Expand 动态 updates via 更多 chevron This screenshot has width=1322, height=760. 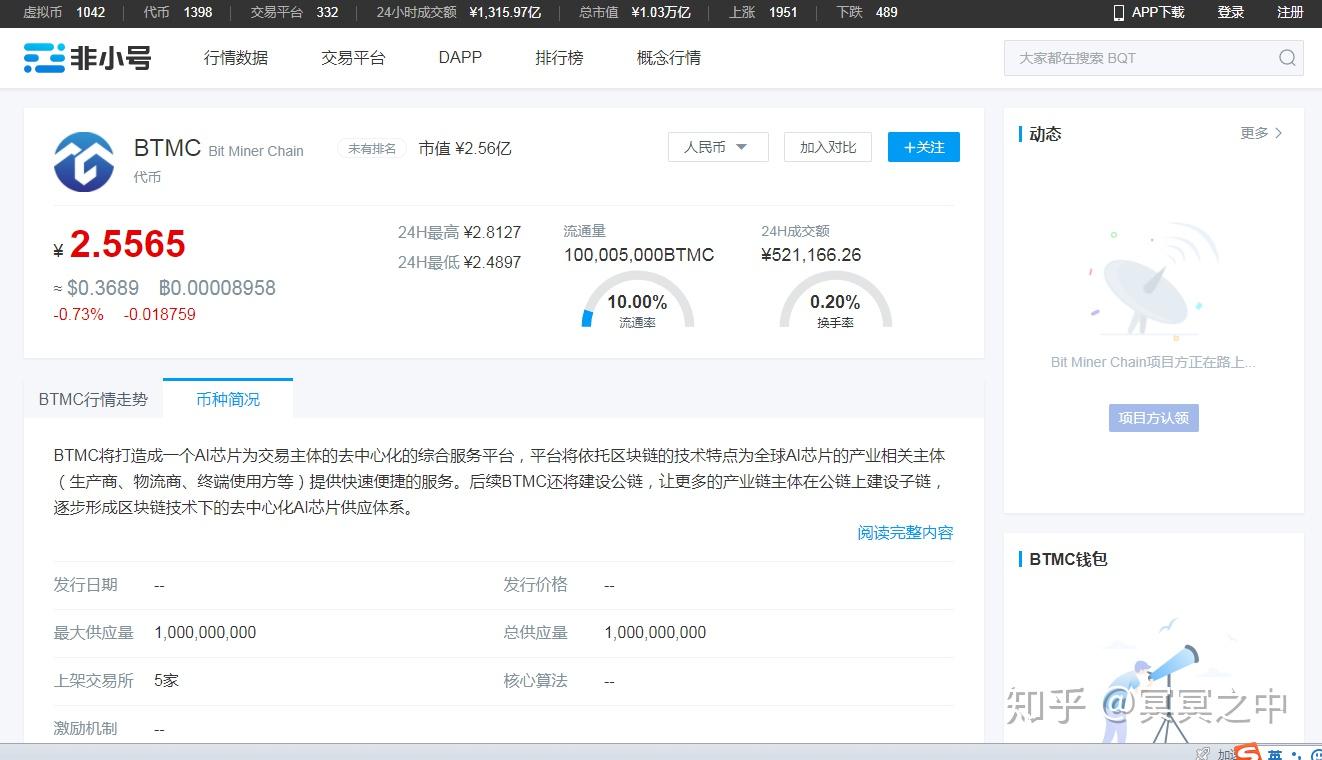(1262, 132)
